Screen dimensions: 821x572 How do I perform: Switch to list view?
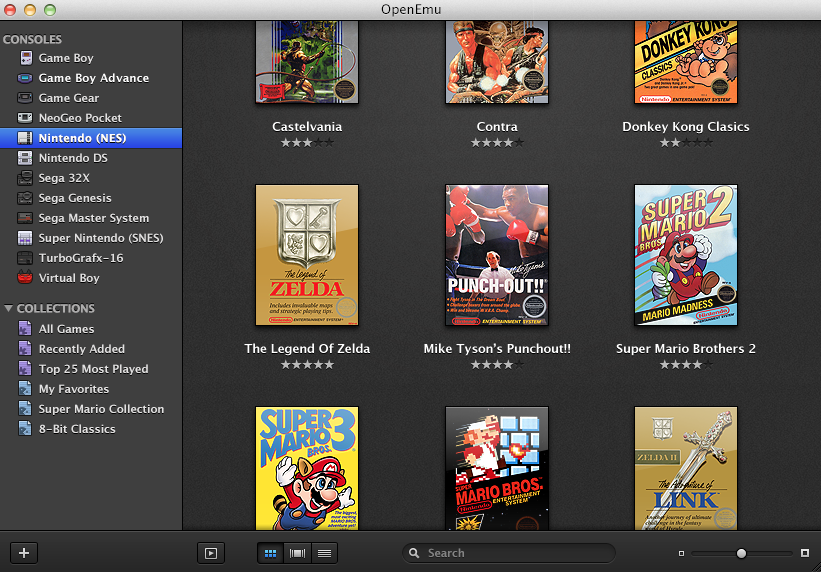(x=325, y=553)
